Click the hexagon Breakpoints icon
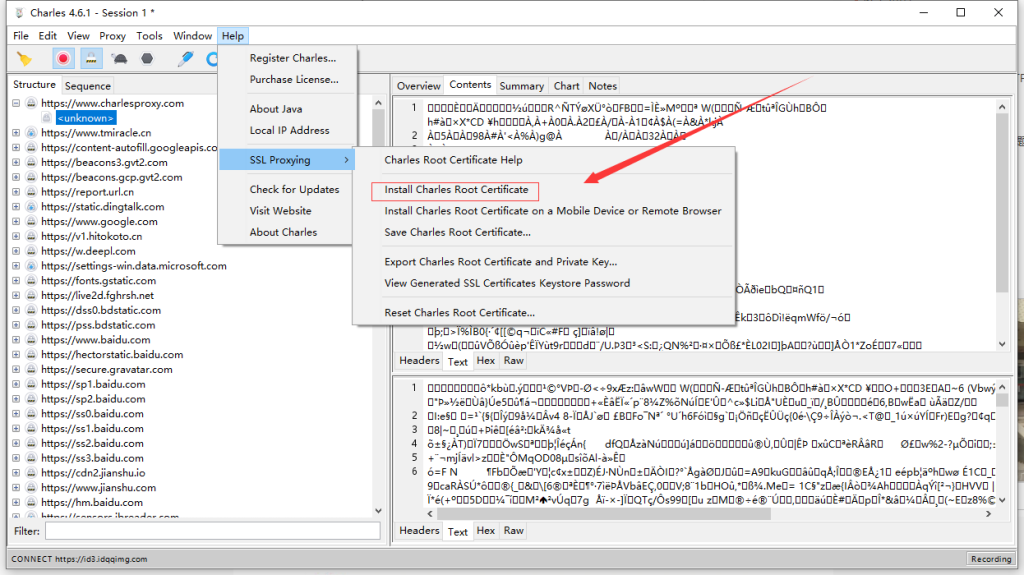 point(147,59)
